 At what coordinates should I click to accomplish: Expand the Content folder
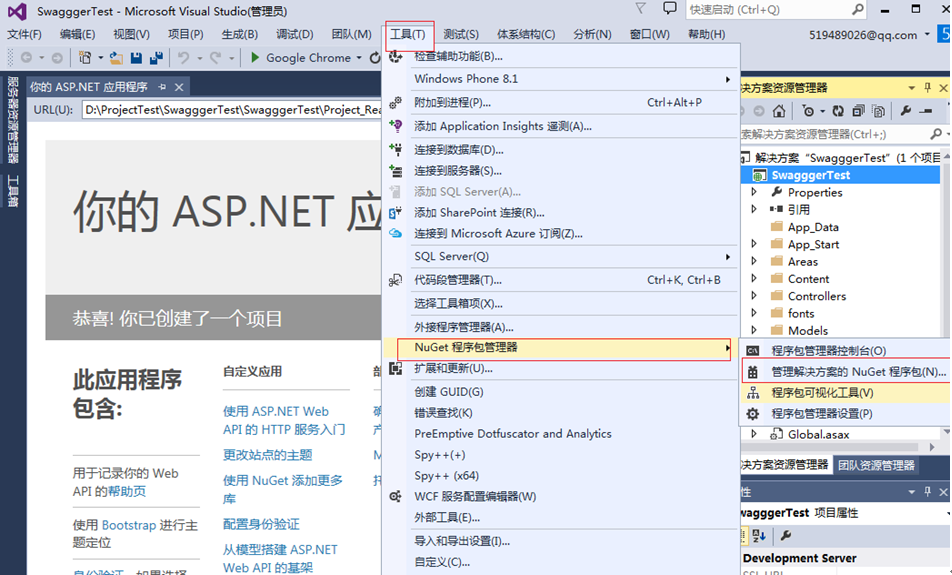click(754, 278)
